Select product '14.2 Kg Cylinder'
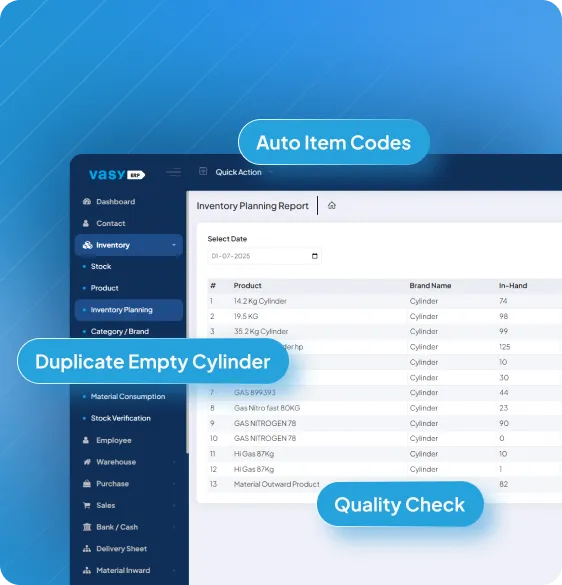562x585 pixels. 260,301
